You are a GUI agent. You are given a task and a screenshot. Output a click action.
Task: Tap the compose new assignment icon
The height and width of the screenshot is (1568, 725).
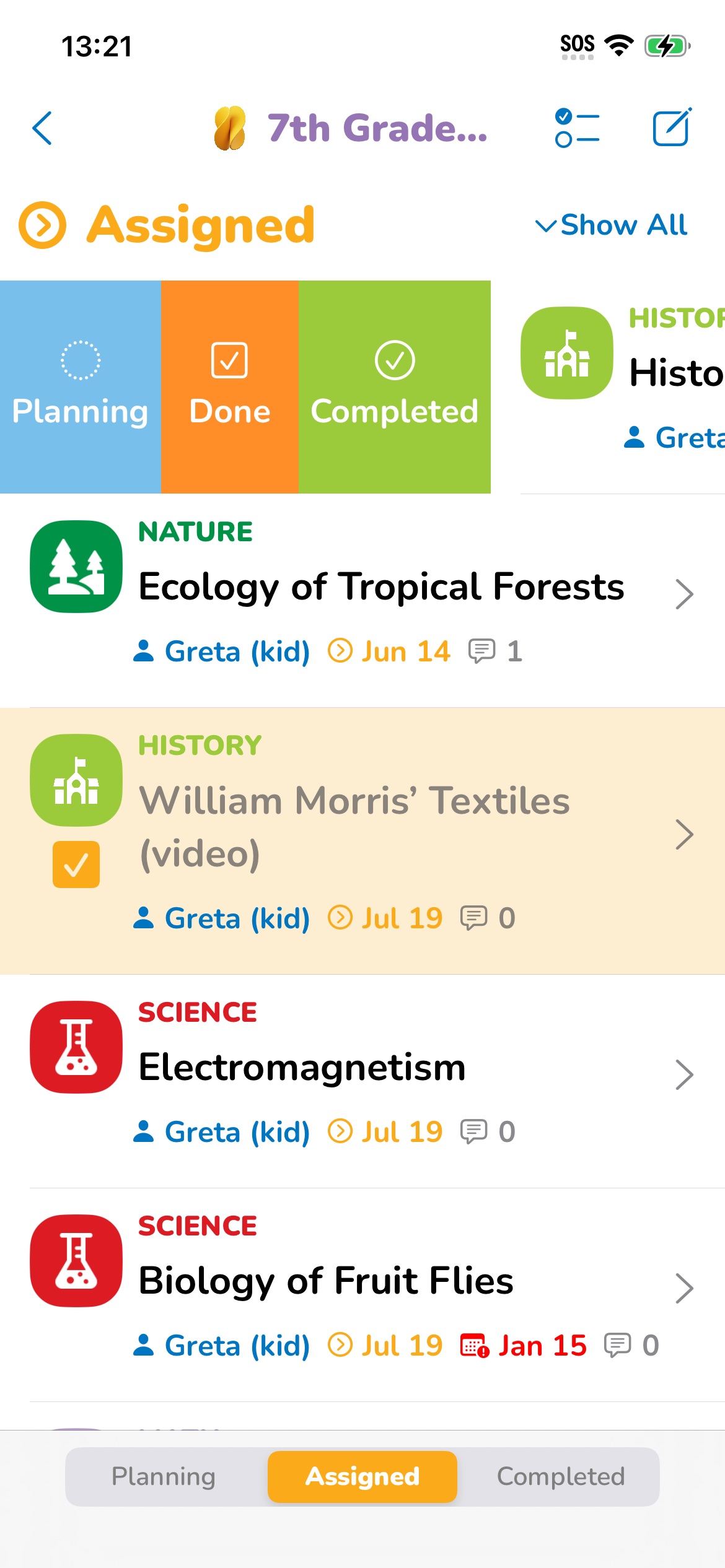point(672,128)
